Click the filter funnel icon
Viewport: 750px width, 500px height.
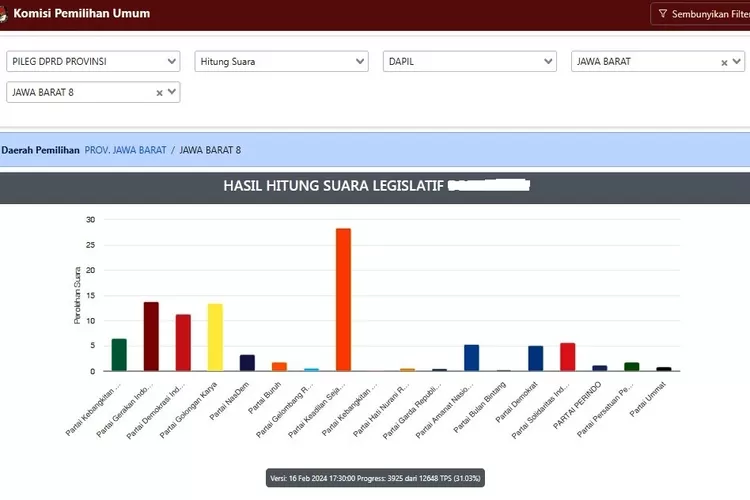tap(662, 13)
